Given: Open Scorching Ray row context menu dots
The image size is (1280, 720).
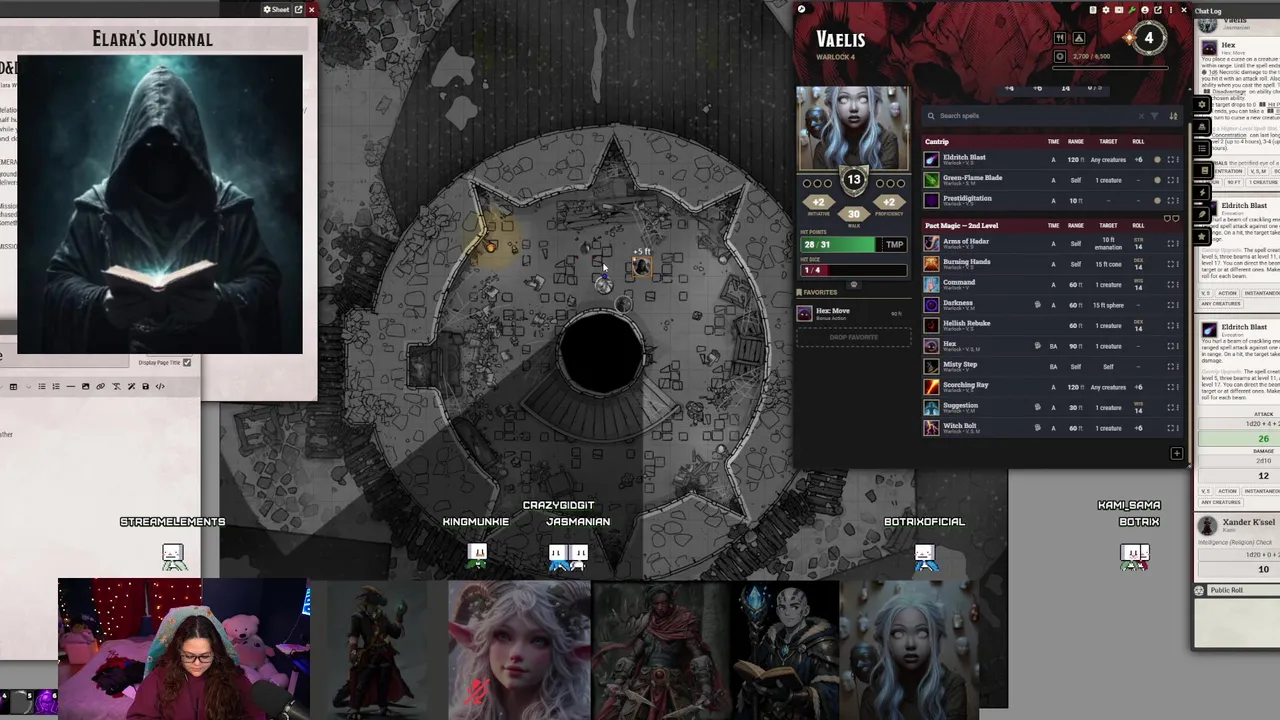Looking at the screenshot, I should [1178, 387].
